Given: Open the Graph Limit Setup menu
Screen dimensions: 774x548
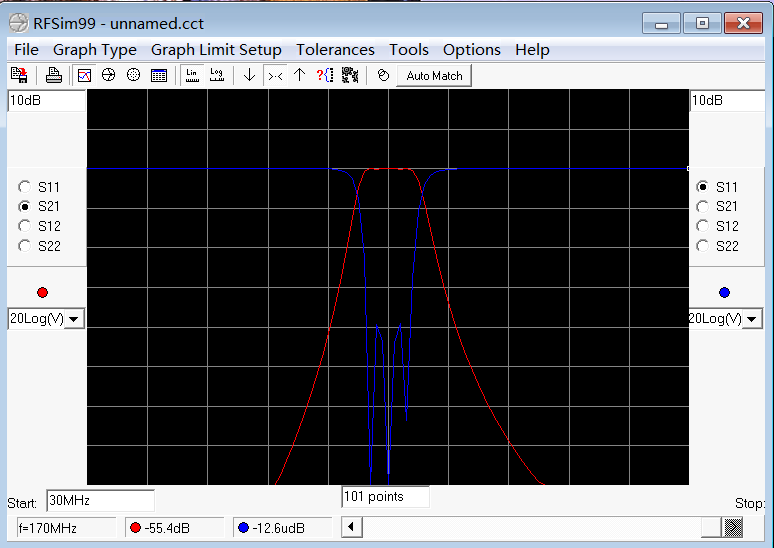Looking at the screenshot, I should point(216,49).
